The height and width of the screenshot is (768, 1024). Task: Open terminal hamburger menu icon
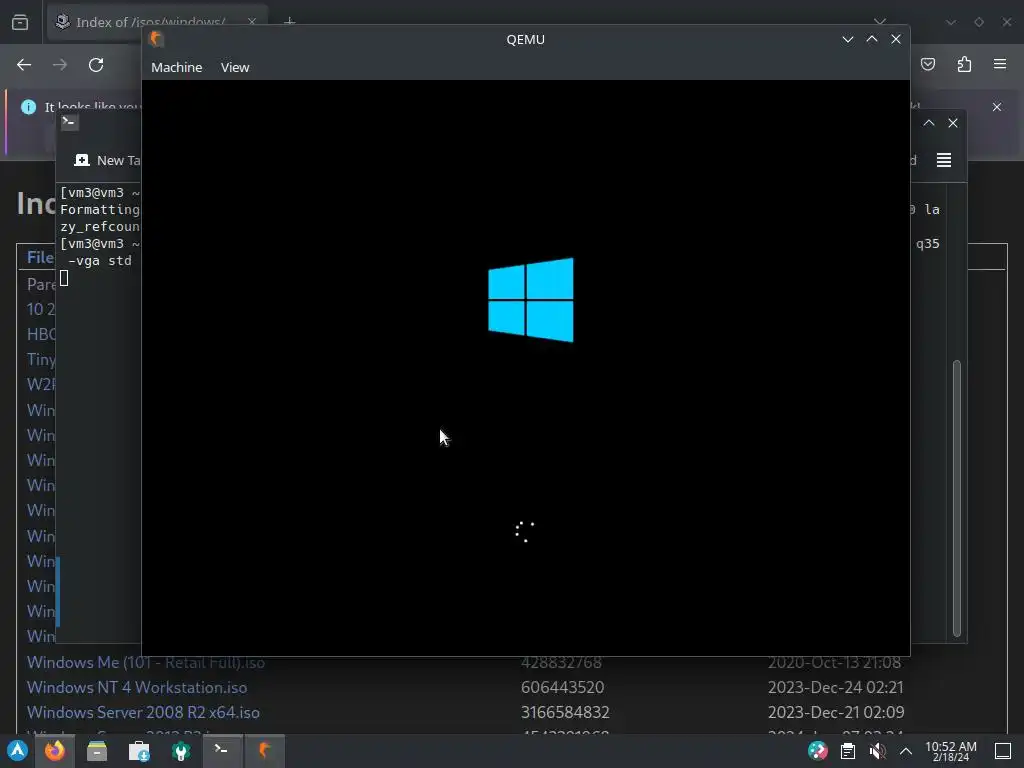coord(944,160)
